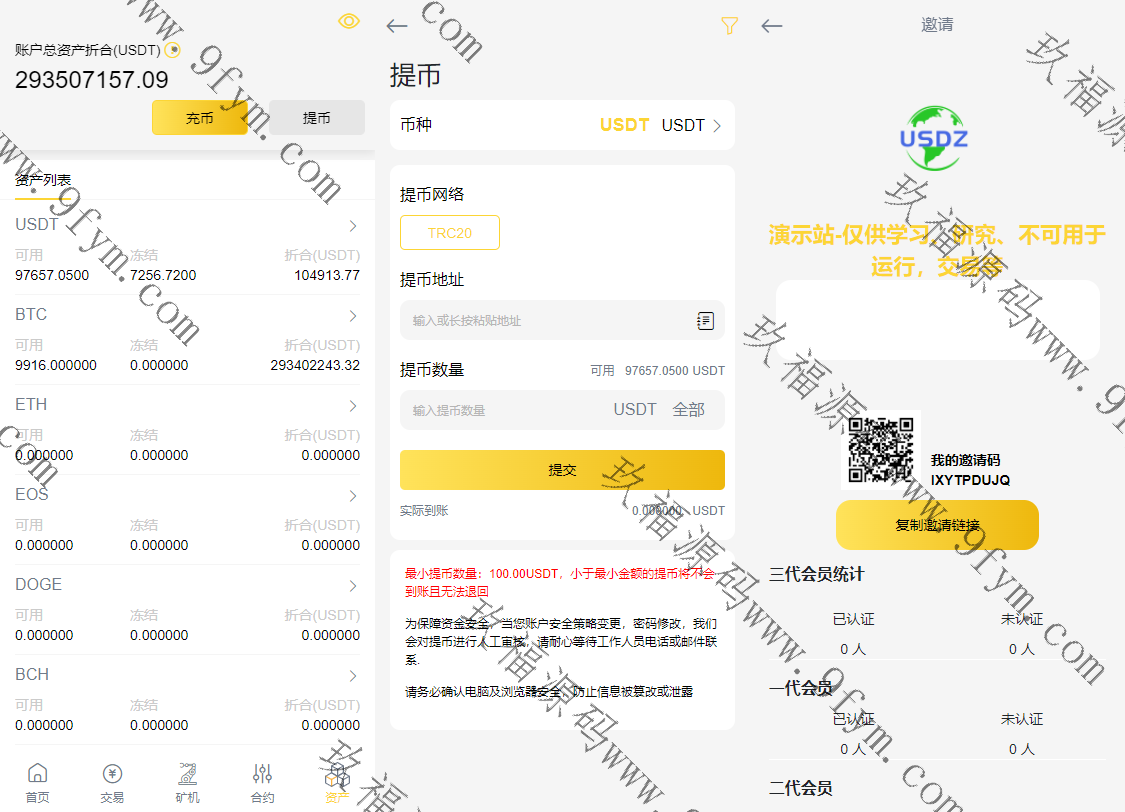The image size is (1125, 812).
Task: Expand the BTC asset details chevron
Action: pyautogui.click(x=353, y=316)
